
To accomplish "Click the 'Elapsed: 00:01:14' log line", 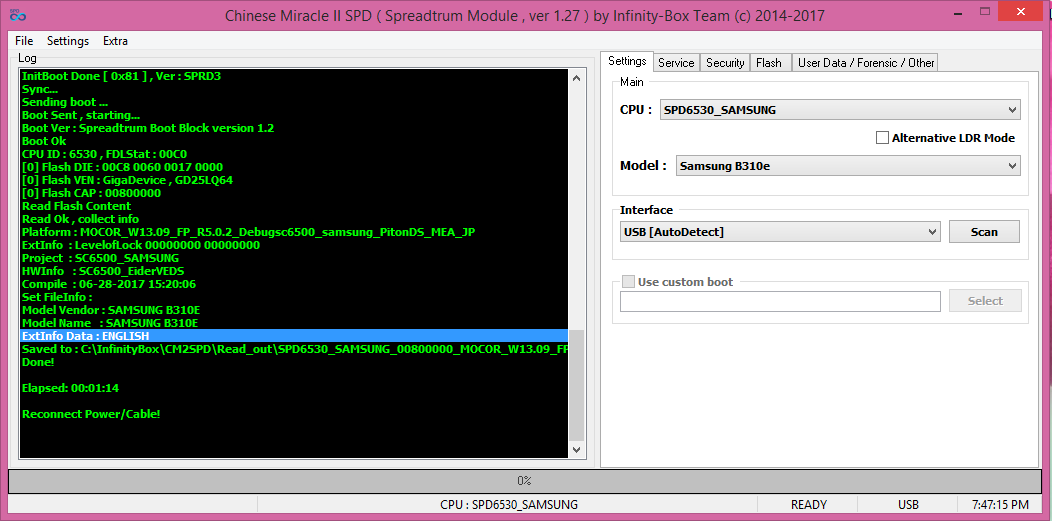I will coord(70,388).
